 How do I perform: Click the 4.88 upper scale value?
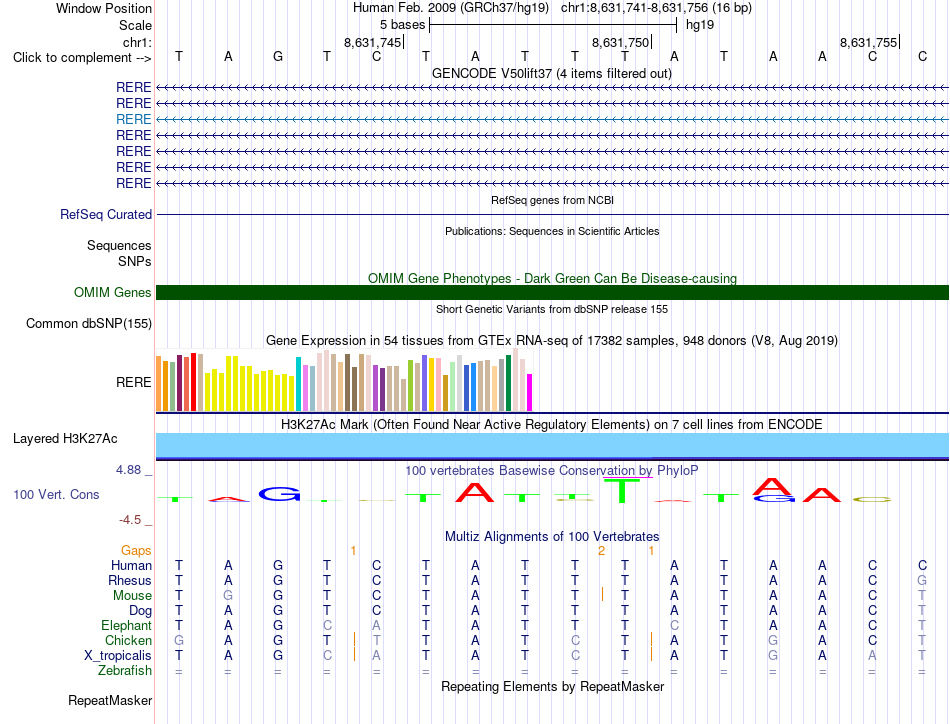(x=128, y=470)
